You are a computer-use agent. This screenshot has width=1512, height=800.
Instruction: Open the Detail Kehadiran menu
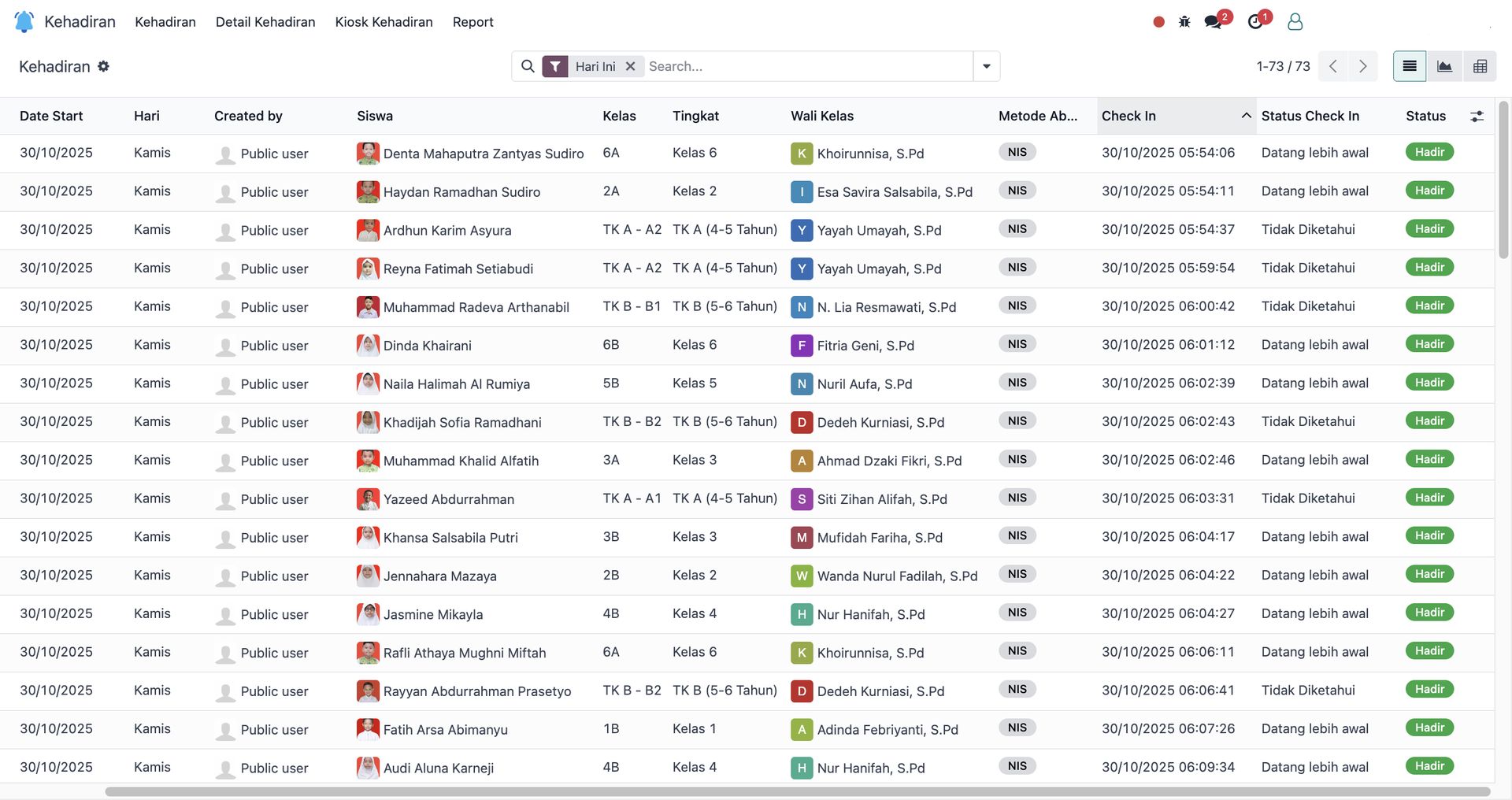click(x=265, y=22)
